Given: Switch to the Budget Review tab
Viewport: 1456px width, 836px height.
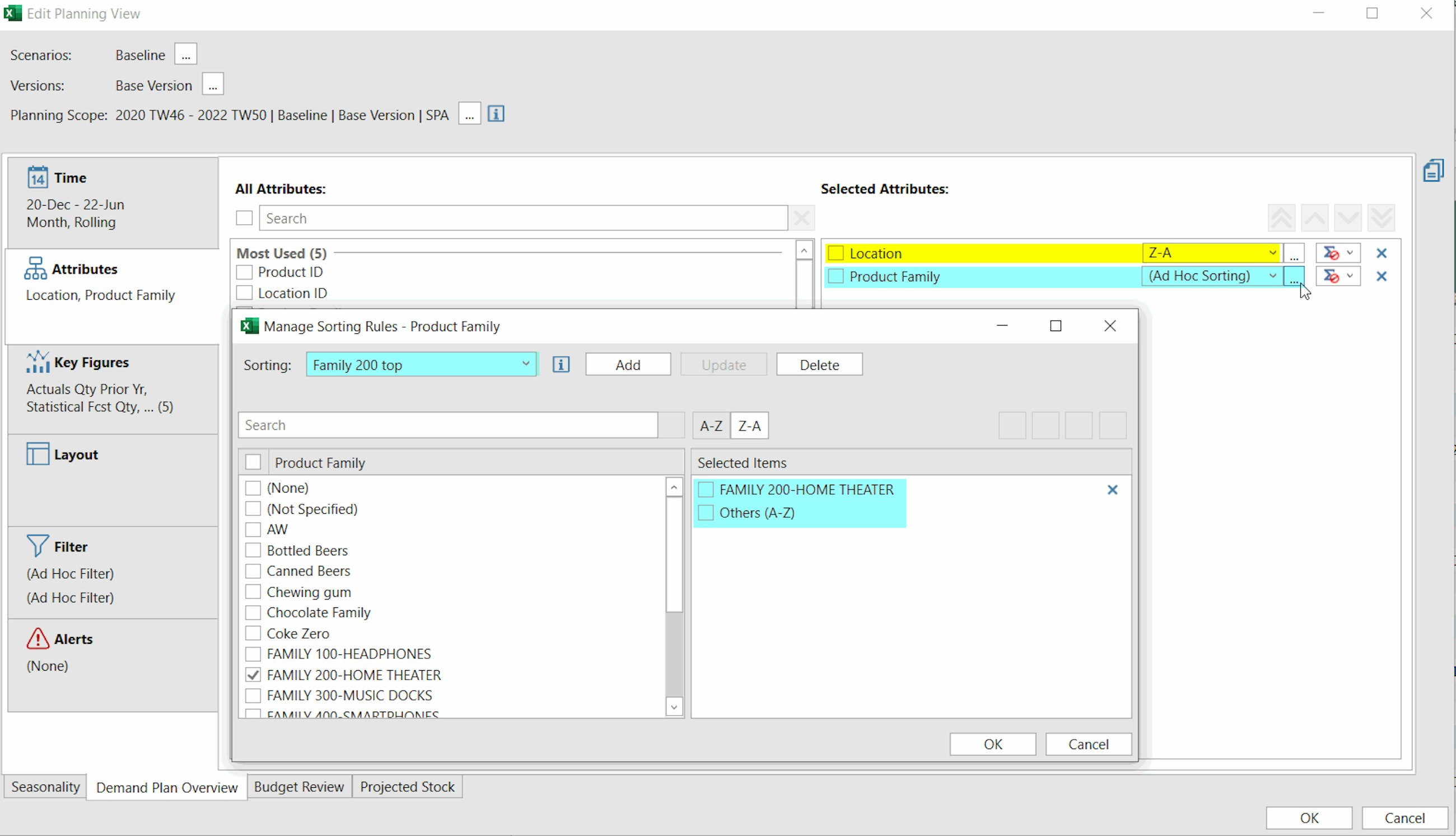Looking at the screenshot, I should tap(299, 787).
